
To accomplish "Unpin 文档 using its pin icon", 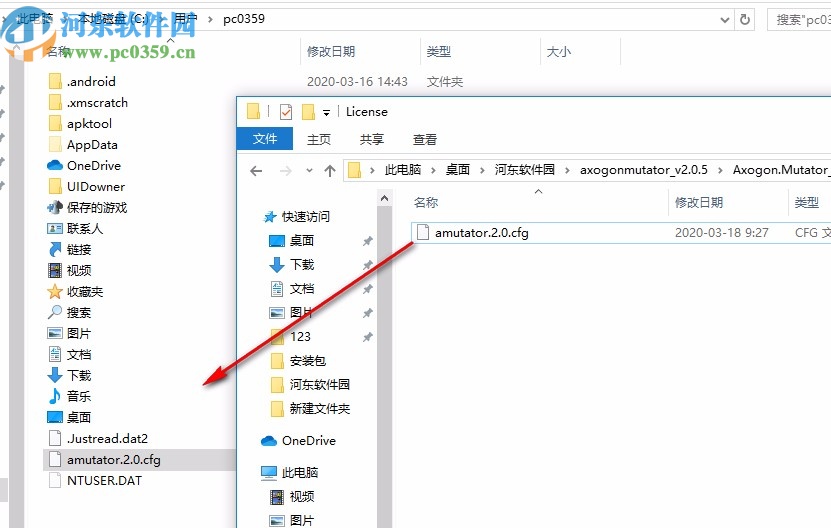I will [x=367, y=289].
